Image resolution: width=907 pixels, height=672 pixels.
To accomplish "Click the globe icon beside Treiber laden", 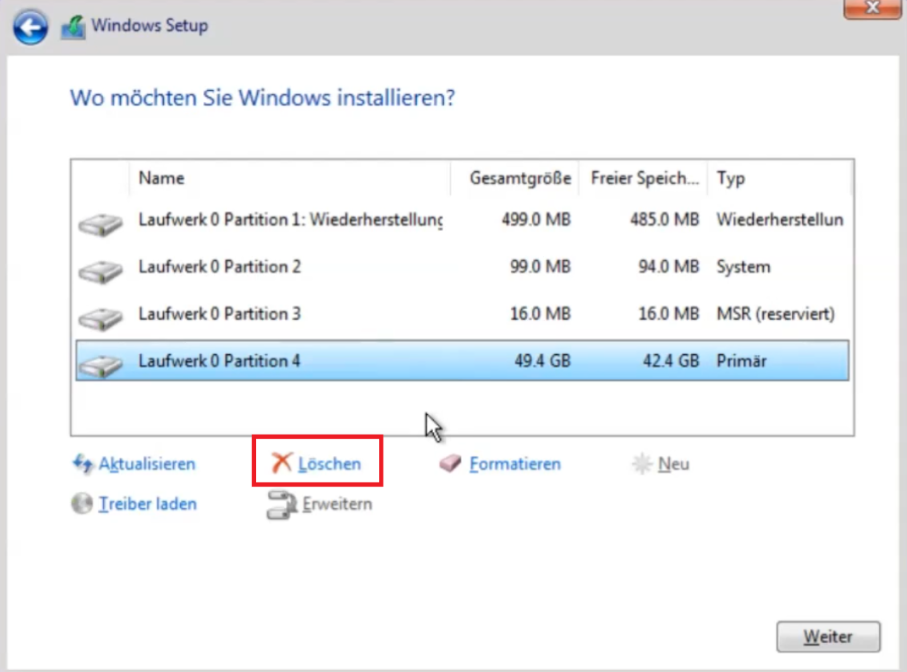I will [80, 504].
